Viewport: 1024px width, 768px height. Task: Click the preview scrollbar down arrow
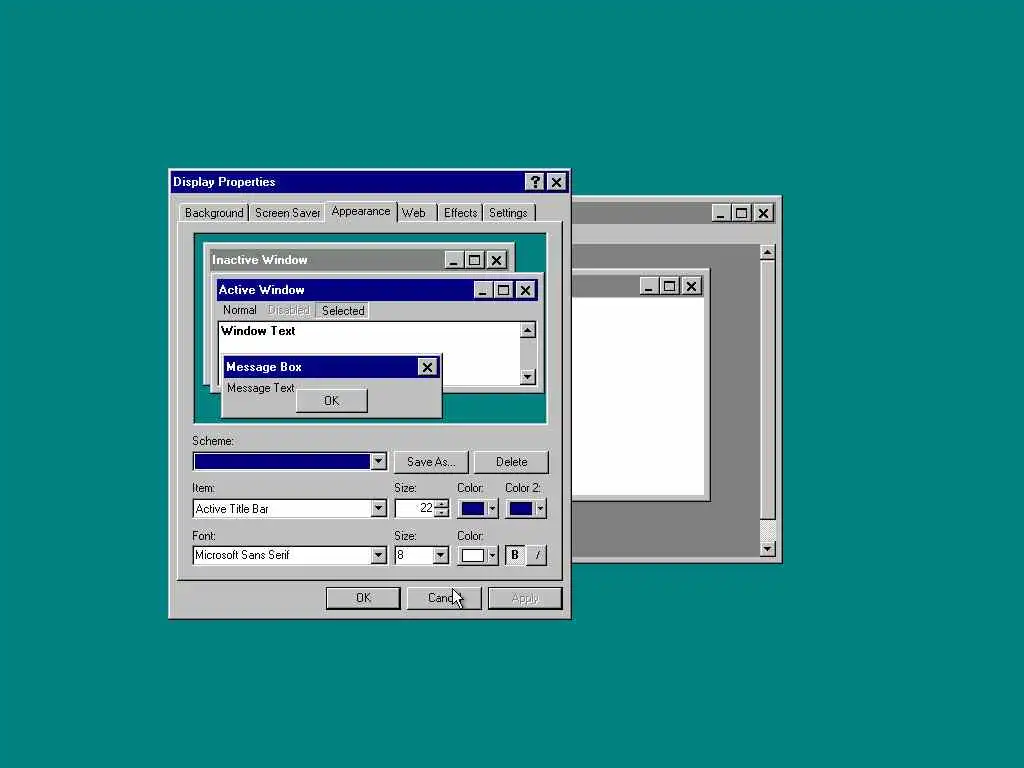coord(528,377)
